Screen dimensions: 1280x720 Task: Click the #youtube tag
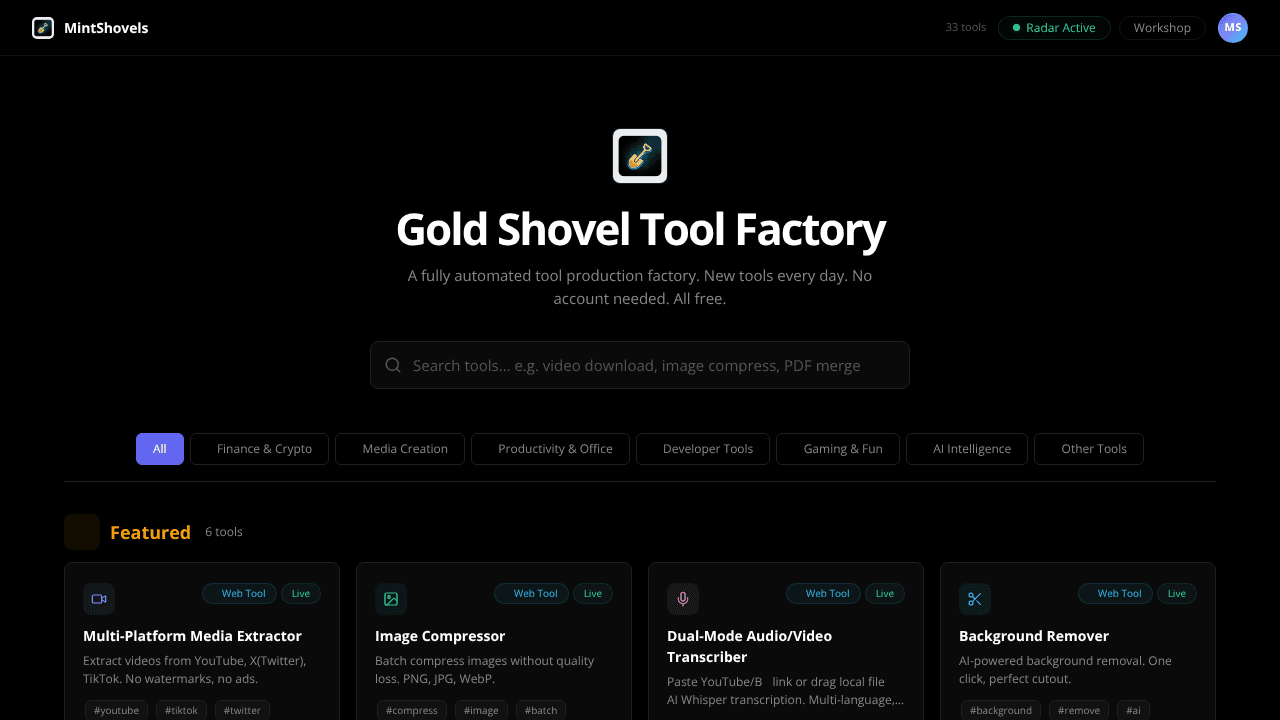117,710
